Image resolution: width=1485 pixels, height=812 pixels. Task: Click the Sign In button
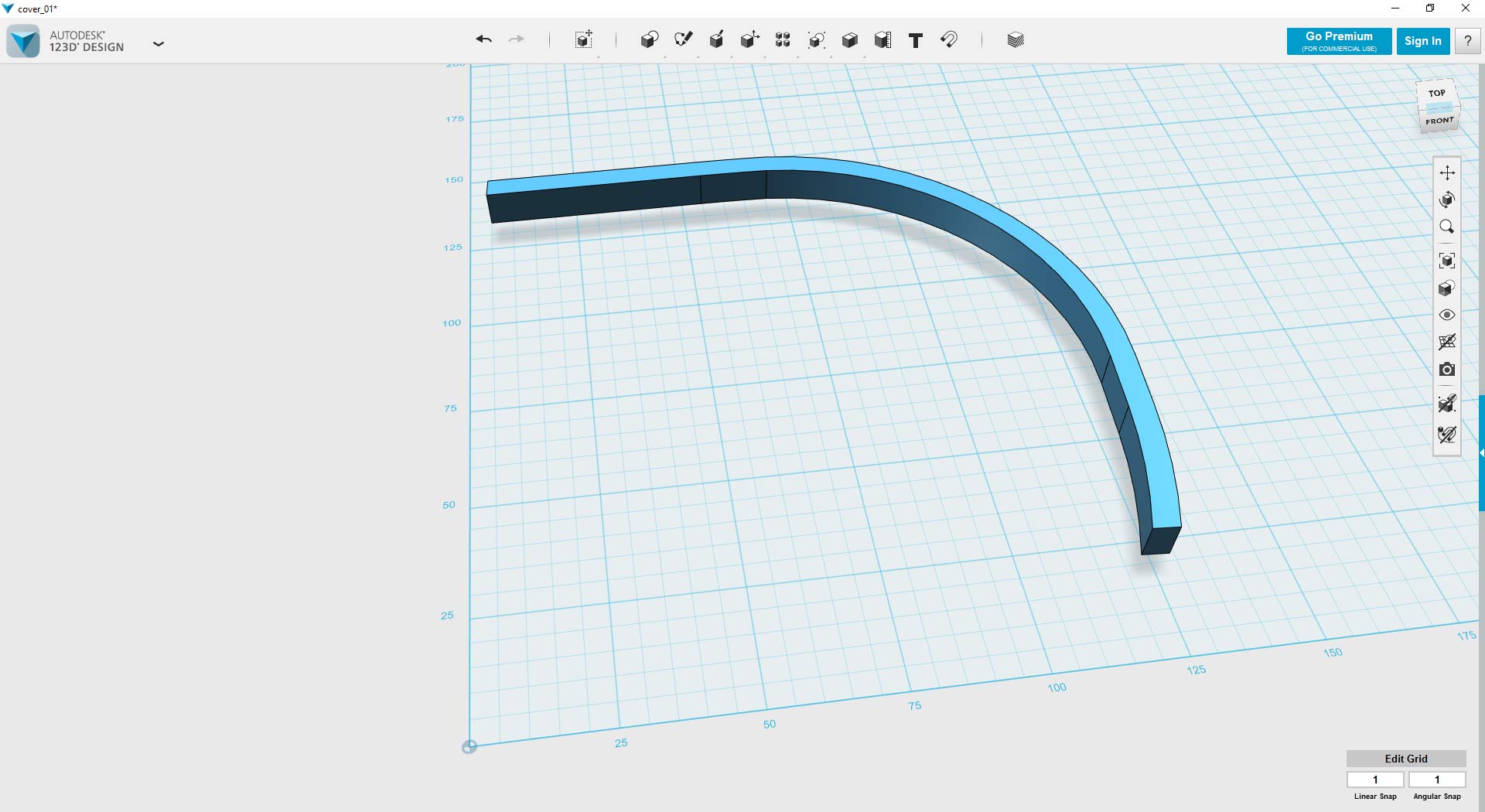pyautogui.click(x=1423, y=41)
